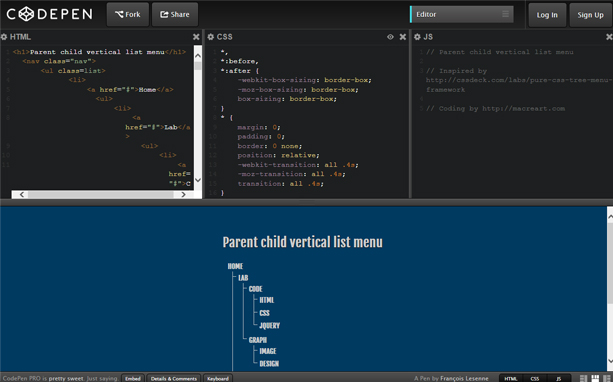This screenshot has height=382, width=613.
Task: Click the JQUERY item in the tree menu
Action: (269, 325)
